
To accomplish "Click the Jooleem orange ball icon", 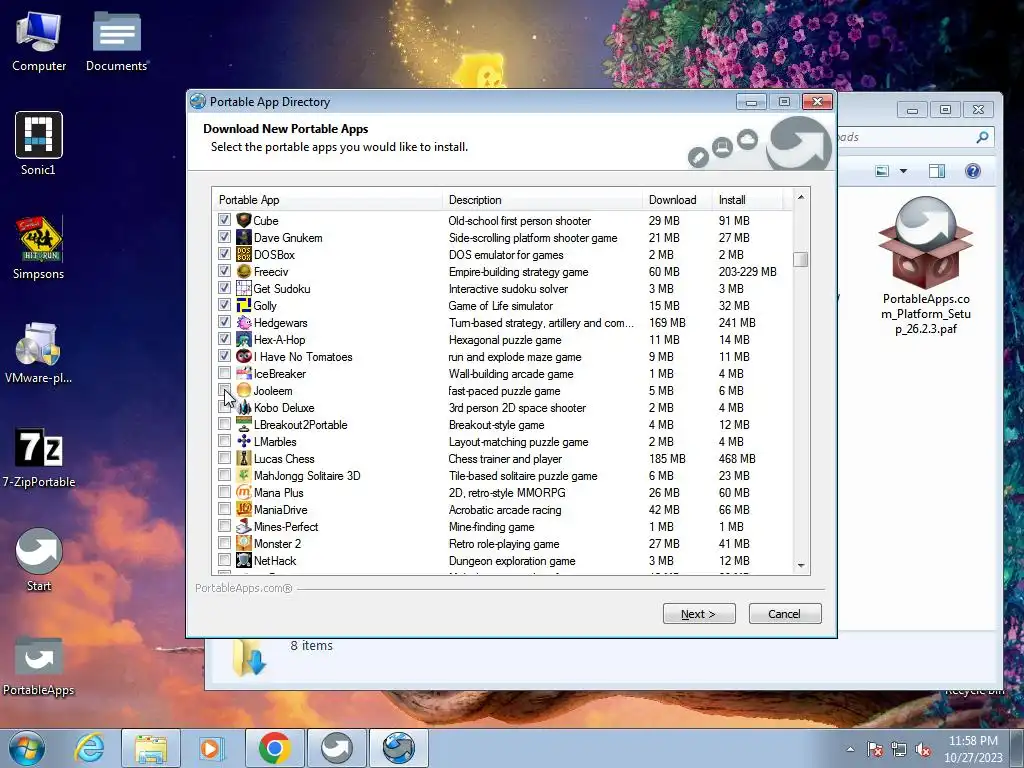I will (x=244, y=391).
